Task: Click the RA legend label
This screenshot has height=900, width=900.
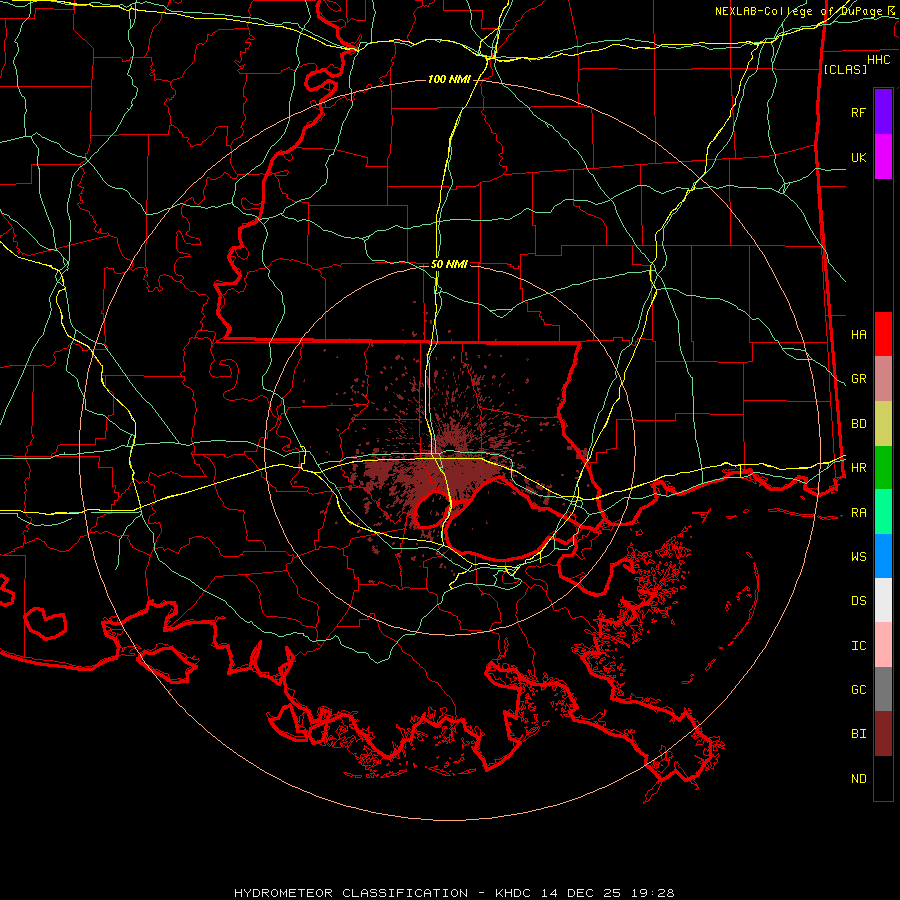Action: tap(858, 512)
